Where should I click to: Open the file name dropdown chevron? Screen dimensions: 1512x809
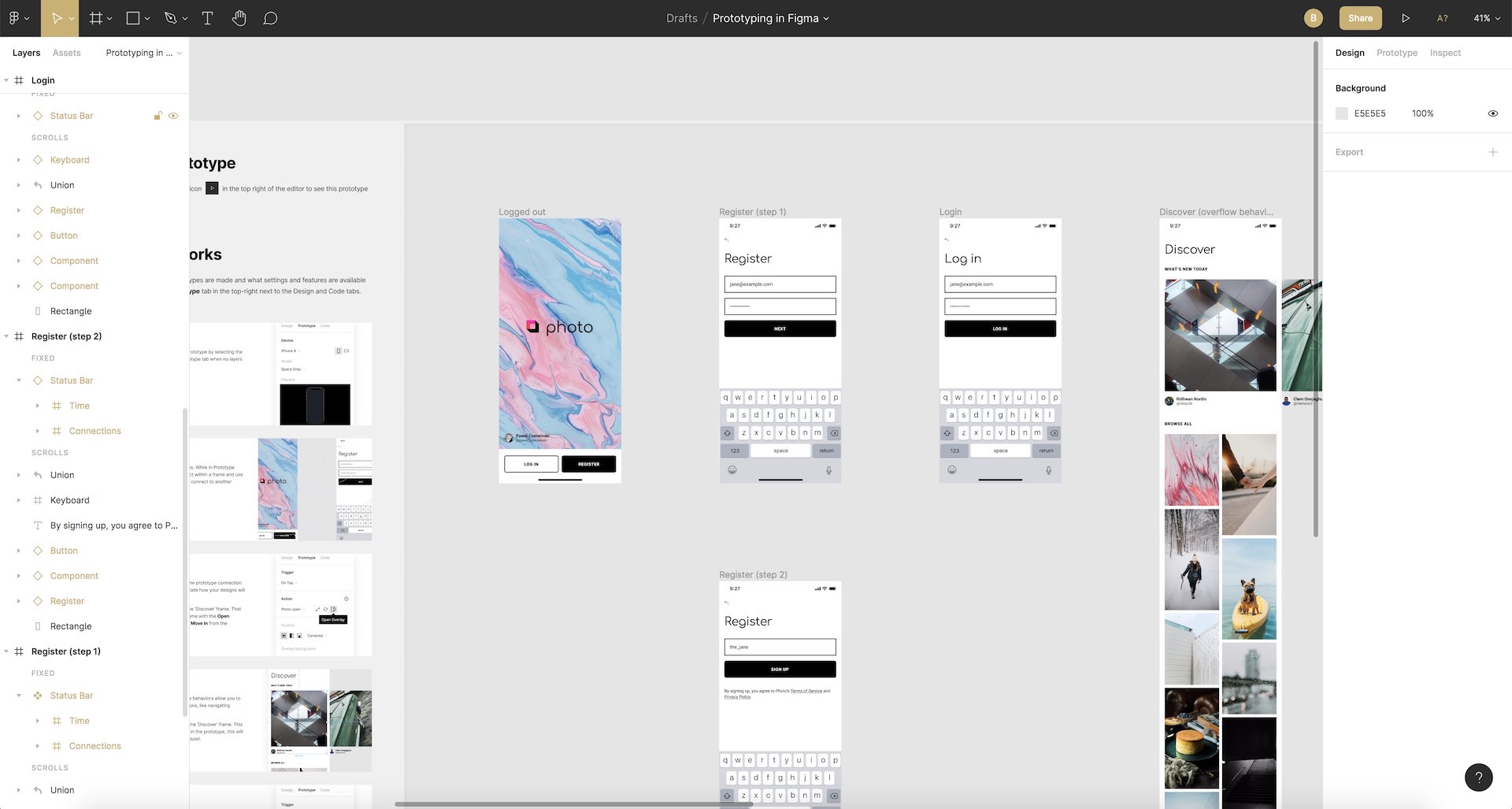point(826,19)
